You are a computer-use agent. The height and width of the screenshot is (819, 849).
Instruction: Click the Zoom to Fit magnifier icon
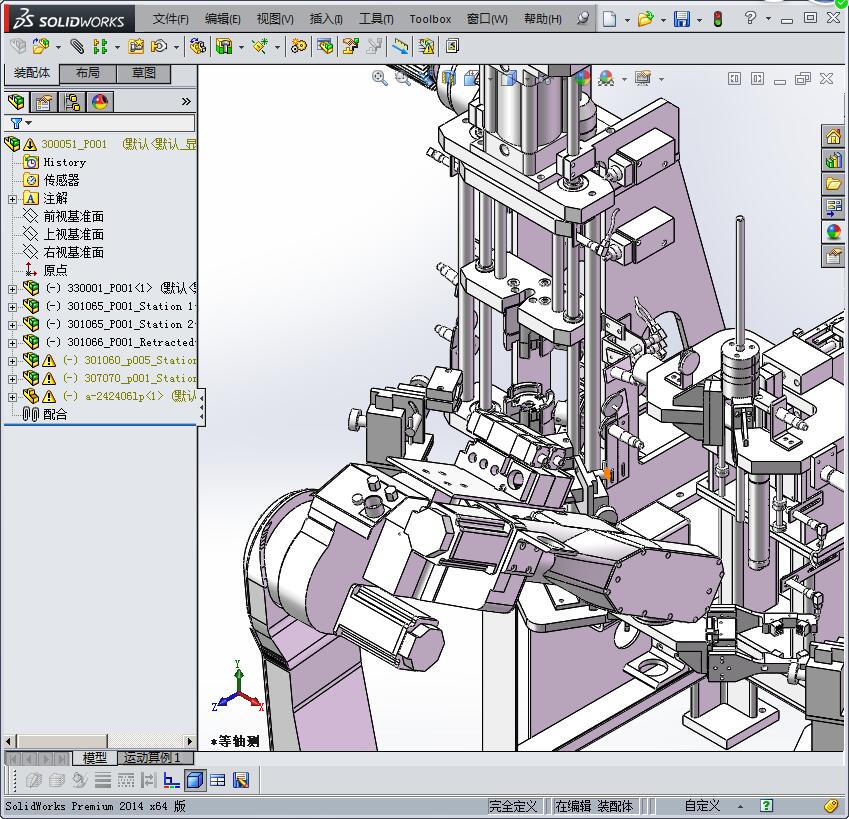tap(380, 78)
